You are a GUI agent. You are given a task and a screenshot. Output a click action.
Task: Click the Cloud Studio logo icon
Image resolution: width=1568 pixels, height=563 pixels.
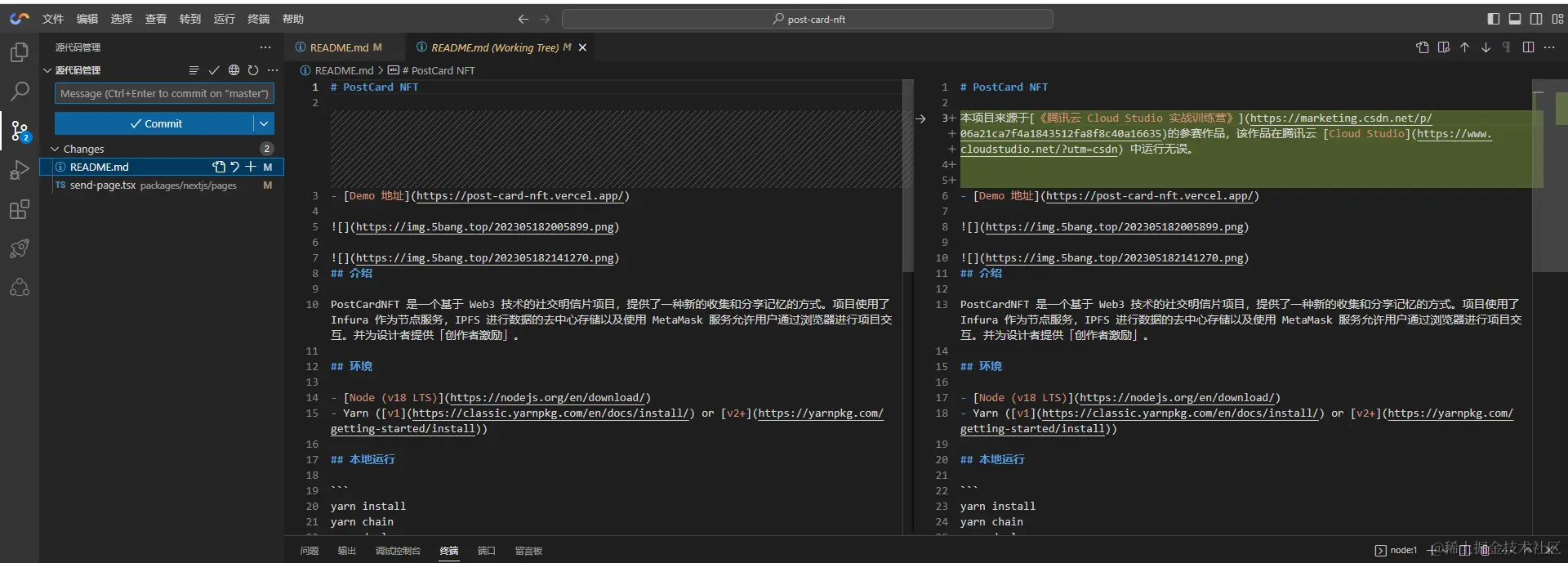pyautogui.click(x=19, y=19)
